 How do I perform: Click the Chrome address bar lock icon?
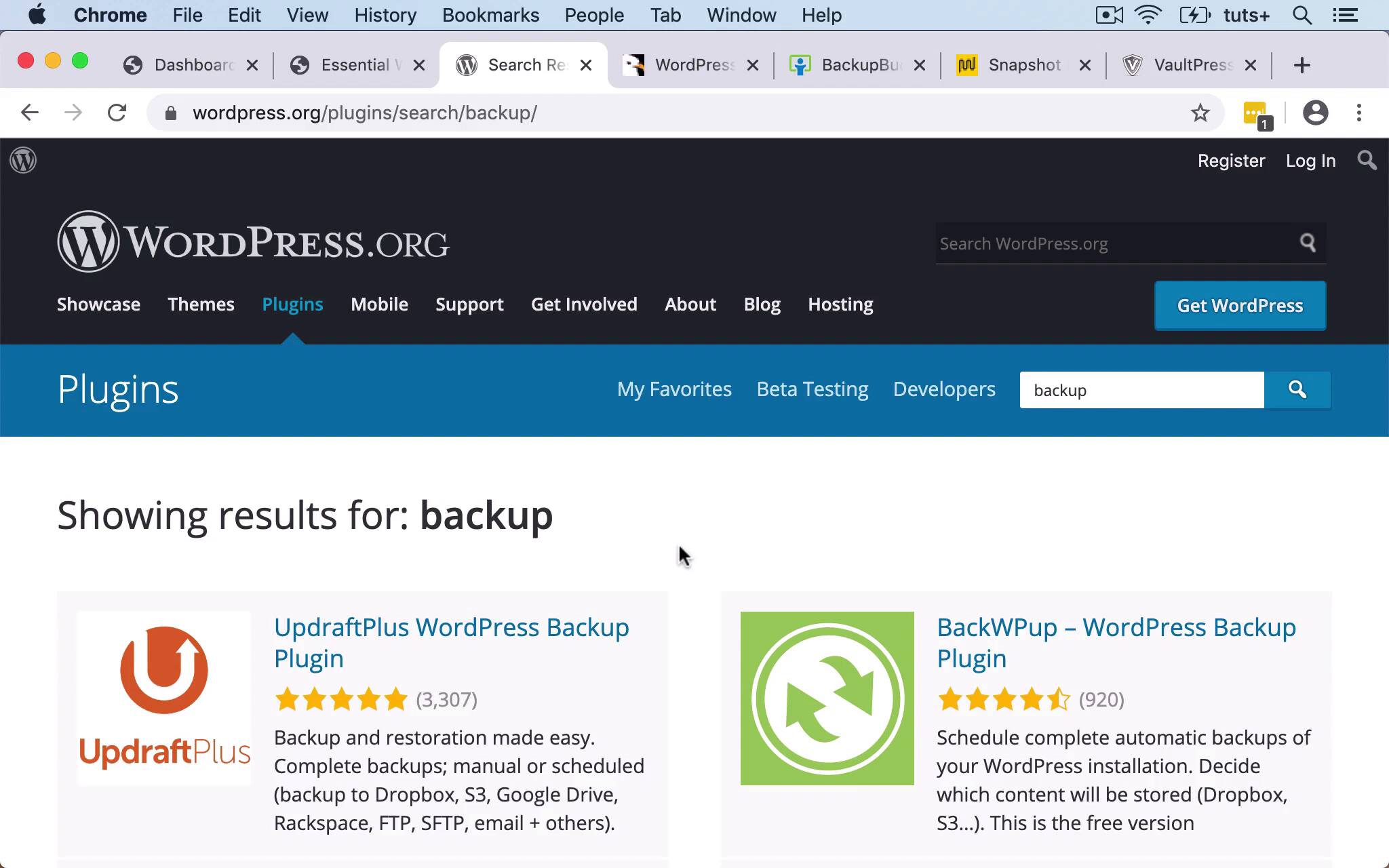169,112
